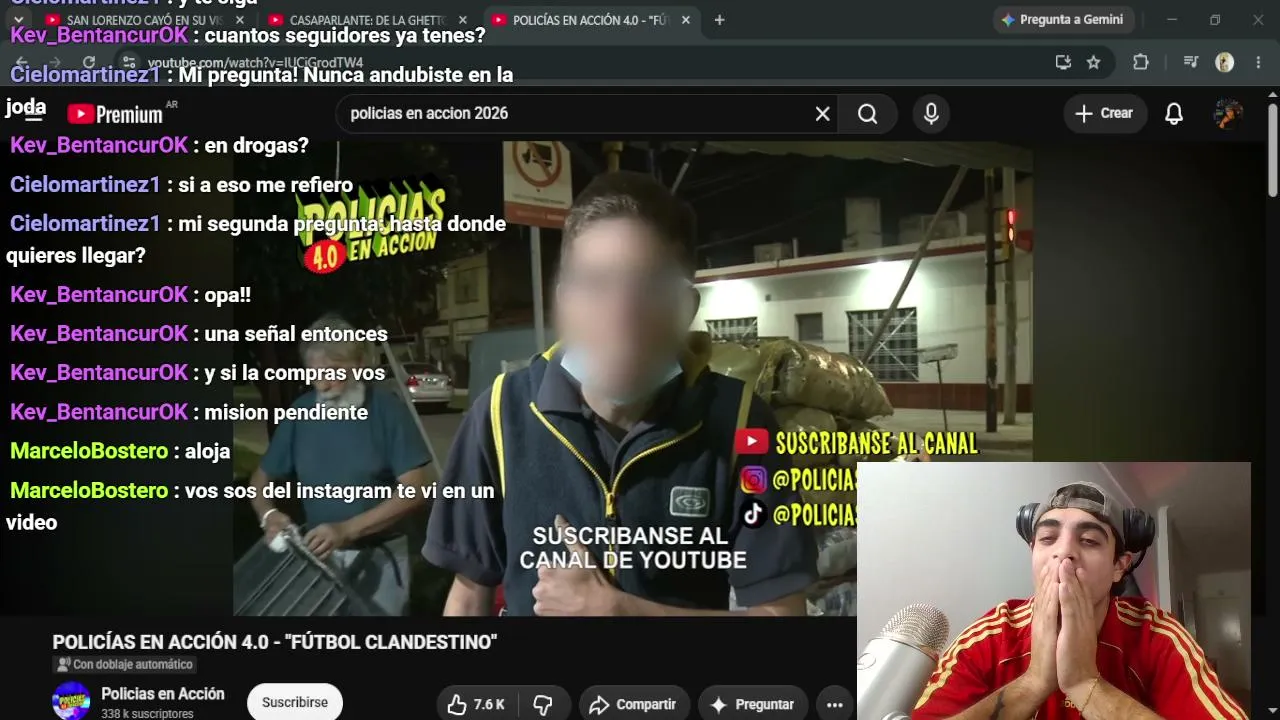
Task: View site information next to the URL
Action: (x=129, y=62)
